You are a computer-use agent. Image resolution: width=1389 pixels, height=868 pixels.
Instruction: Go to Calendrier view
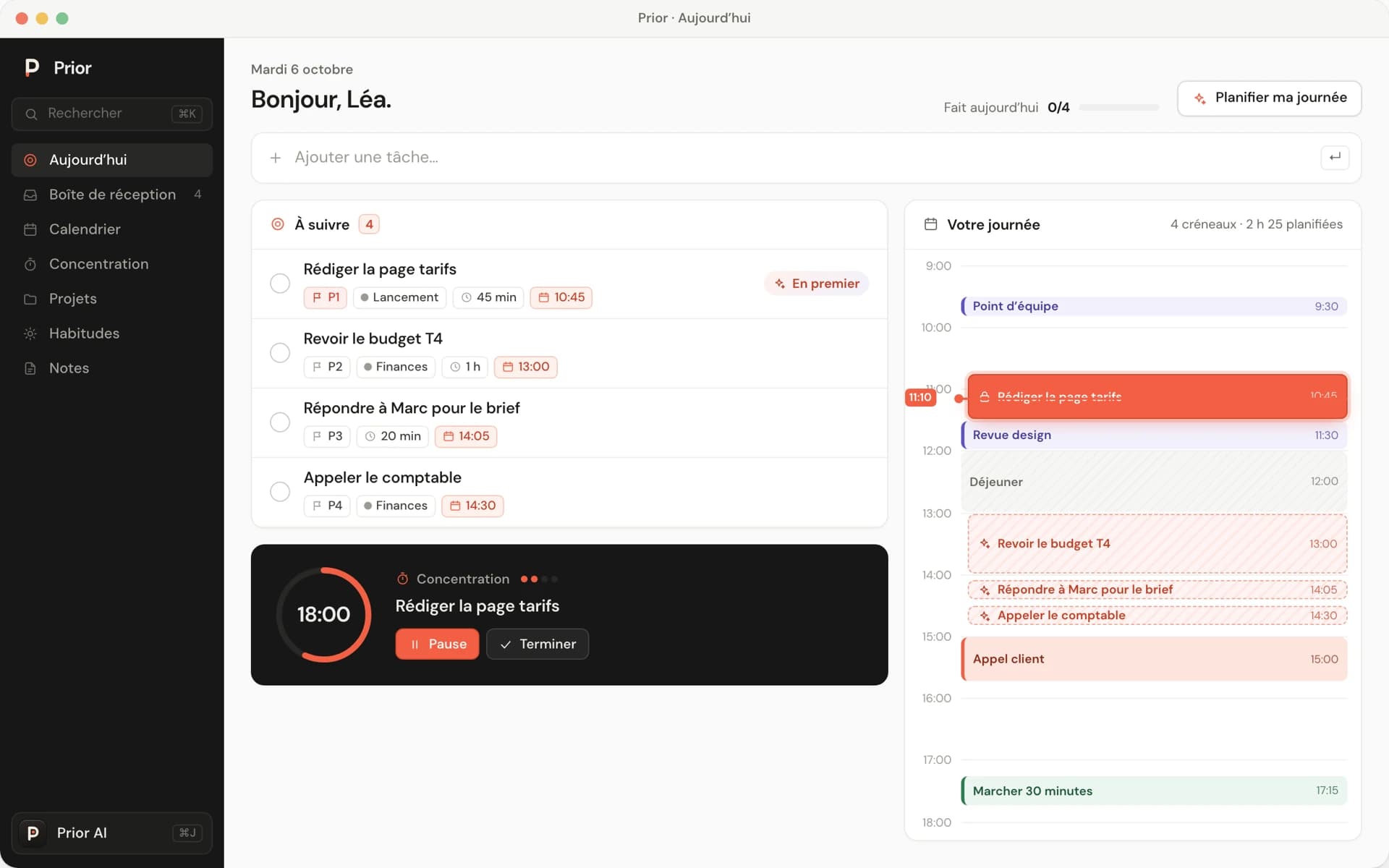tap(112, 229)
